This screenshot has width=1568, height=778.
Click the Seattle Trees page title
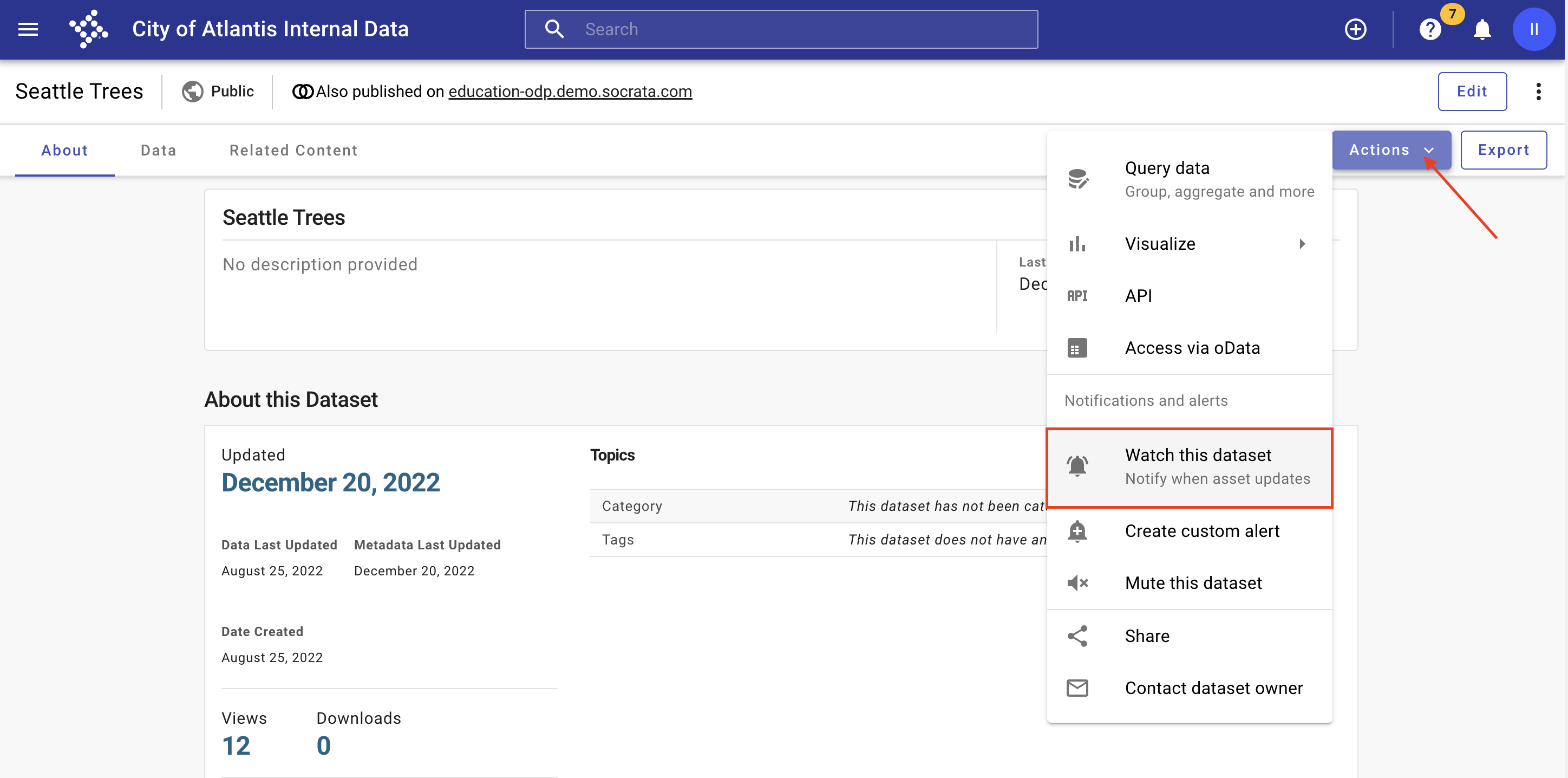(79, 92)
